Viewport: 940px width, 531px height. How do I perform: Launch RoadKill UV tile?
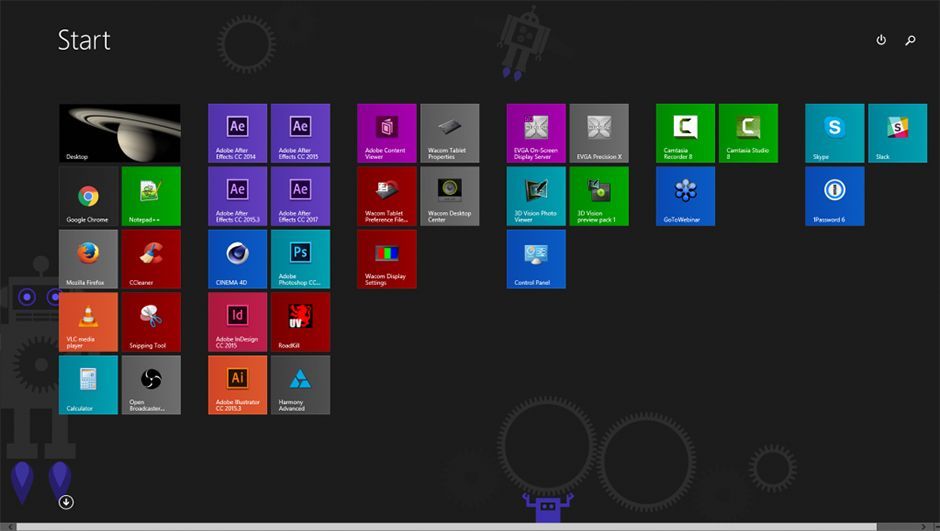pyautogui.click(x=300, y=322)
